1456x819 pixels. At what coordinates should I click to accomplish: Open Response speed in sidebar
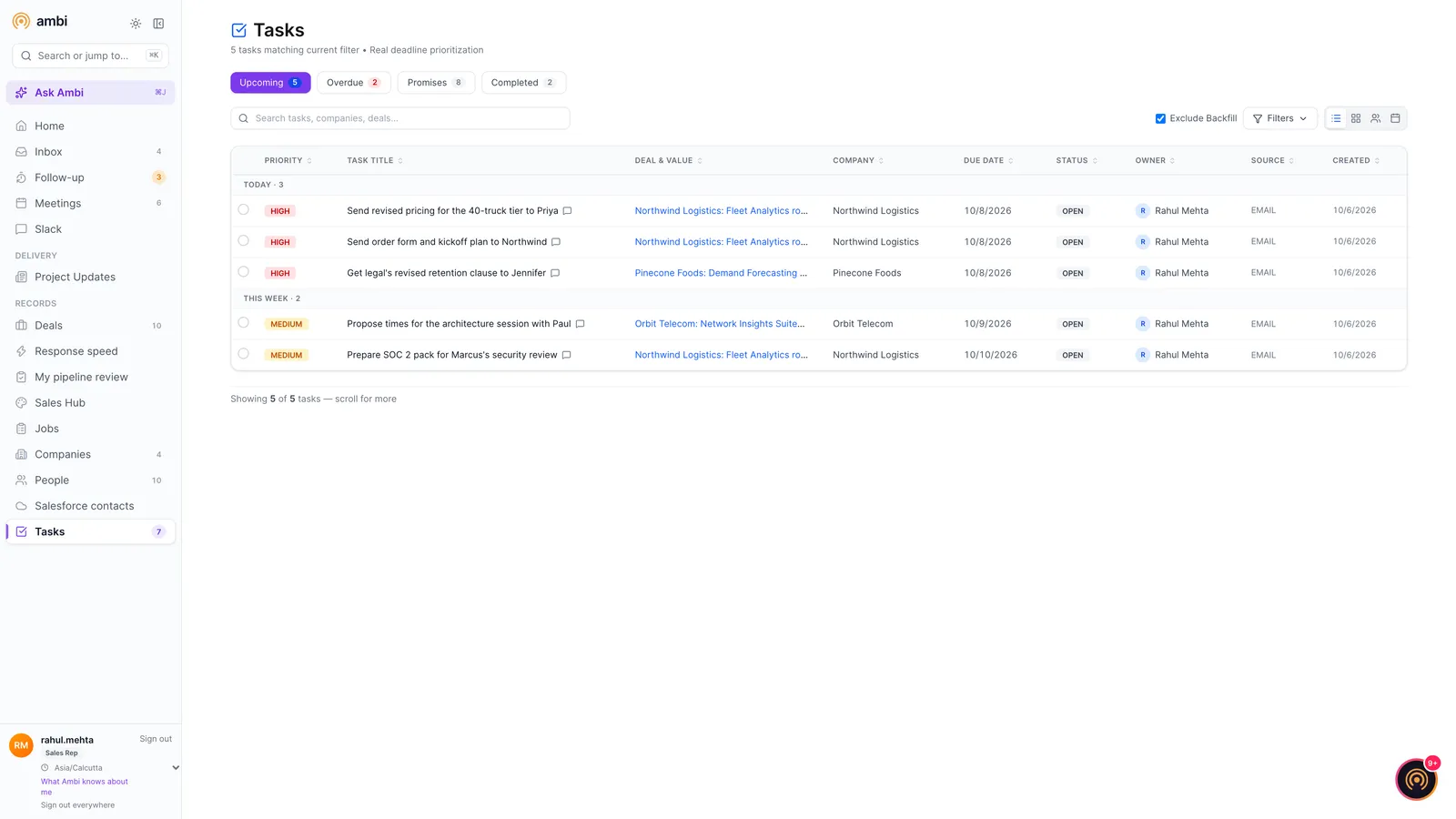[x=90, y=351]
